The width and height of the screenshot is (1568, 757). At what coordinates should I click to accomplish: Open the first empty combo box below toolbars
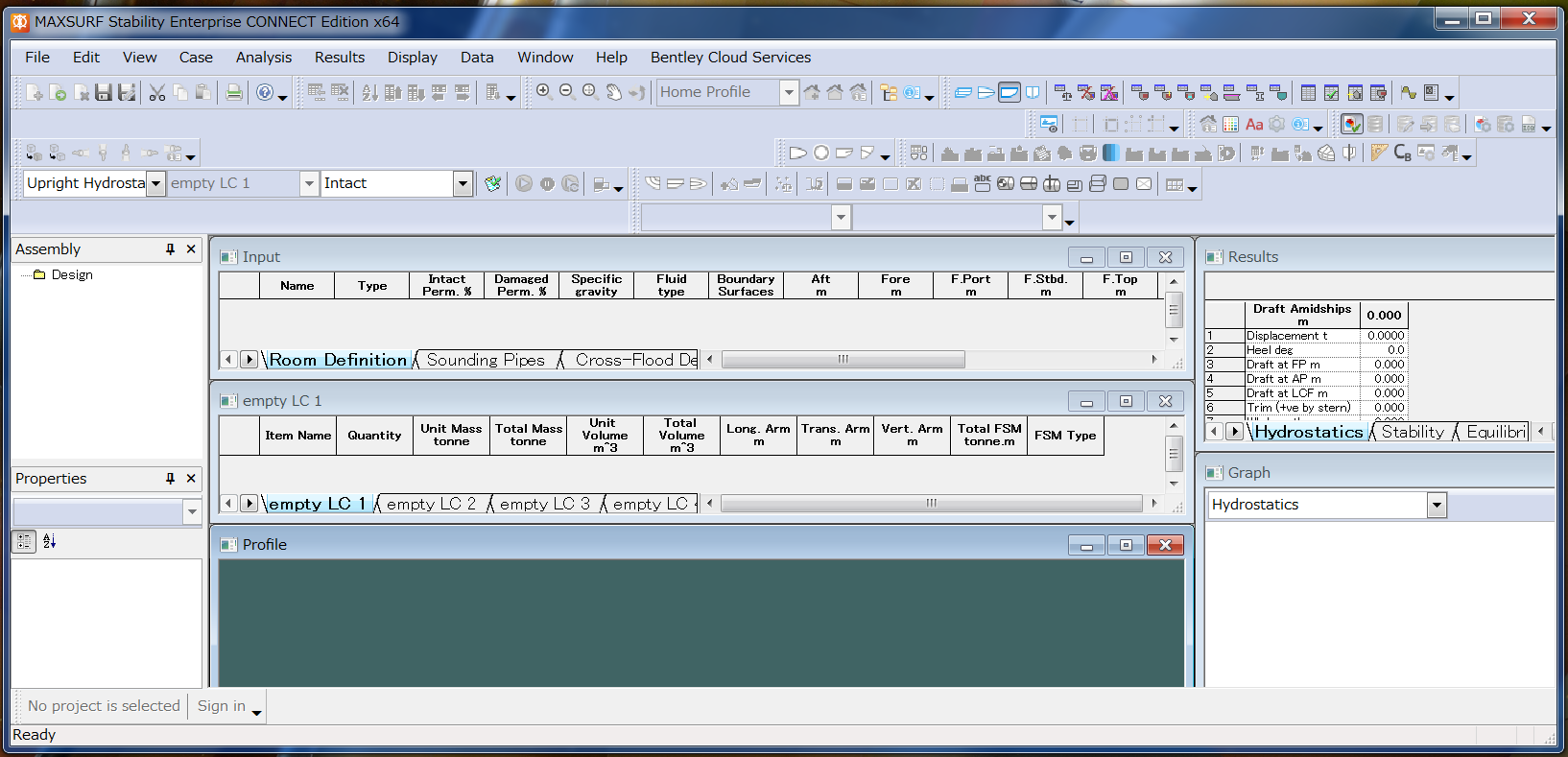coord(841,218)
